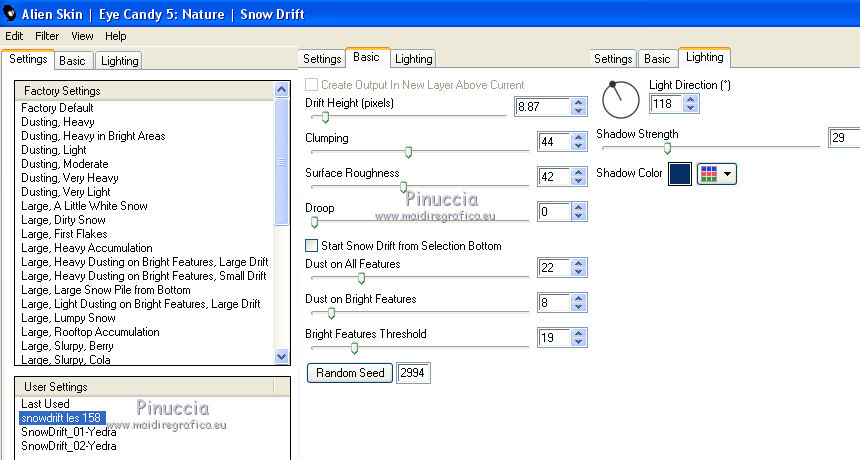Click the Clumping value field

click(x=554, y=141)
